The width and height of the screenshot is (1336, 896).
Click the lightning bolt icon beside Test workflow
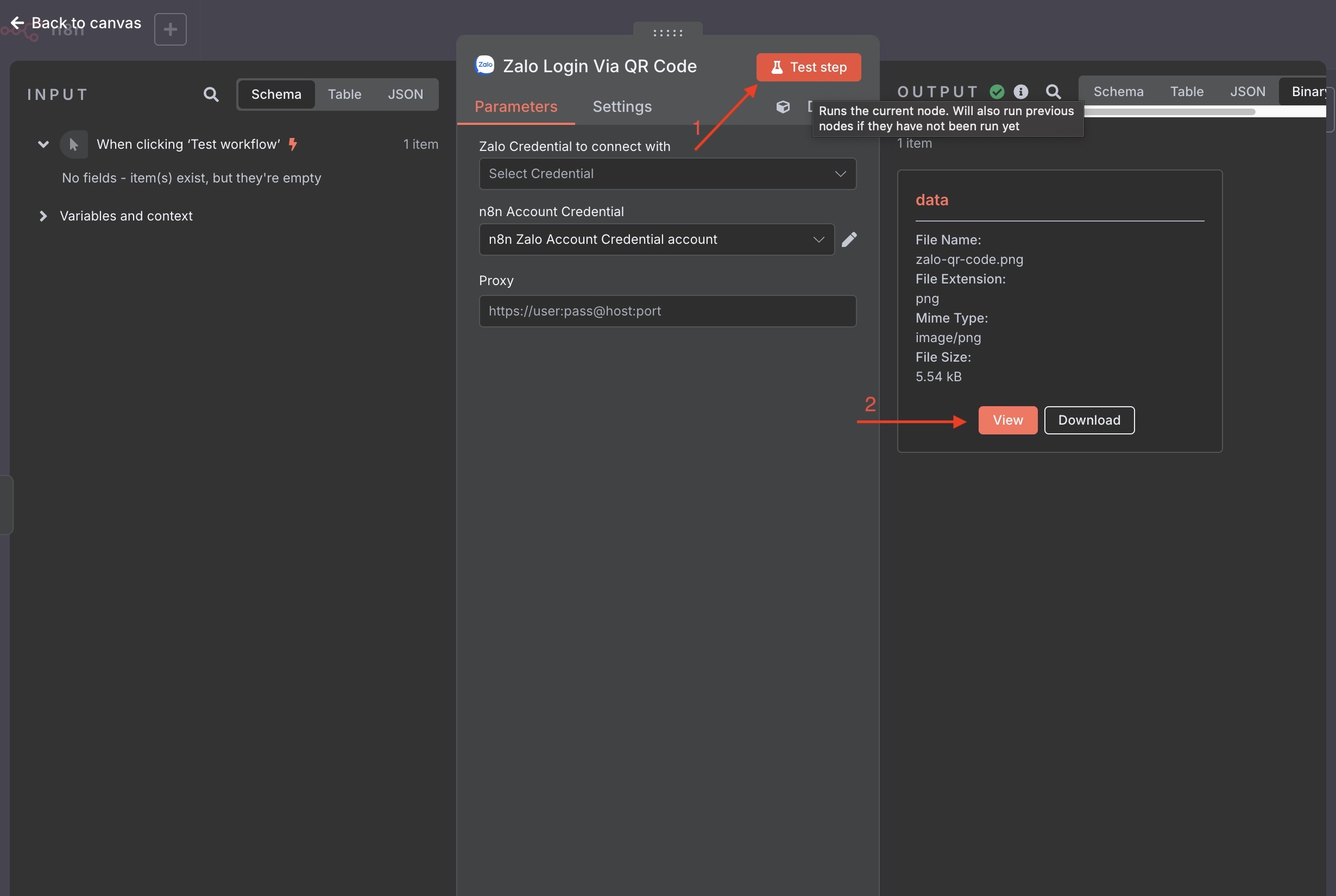pyautogui.click(x=293, y=144)
